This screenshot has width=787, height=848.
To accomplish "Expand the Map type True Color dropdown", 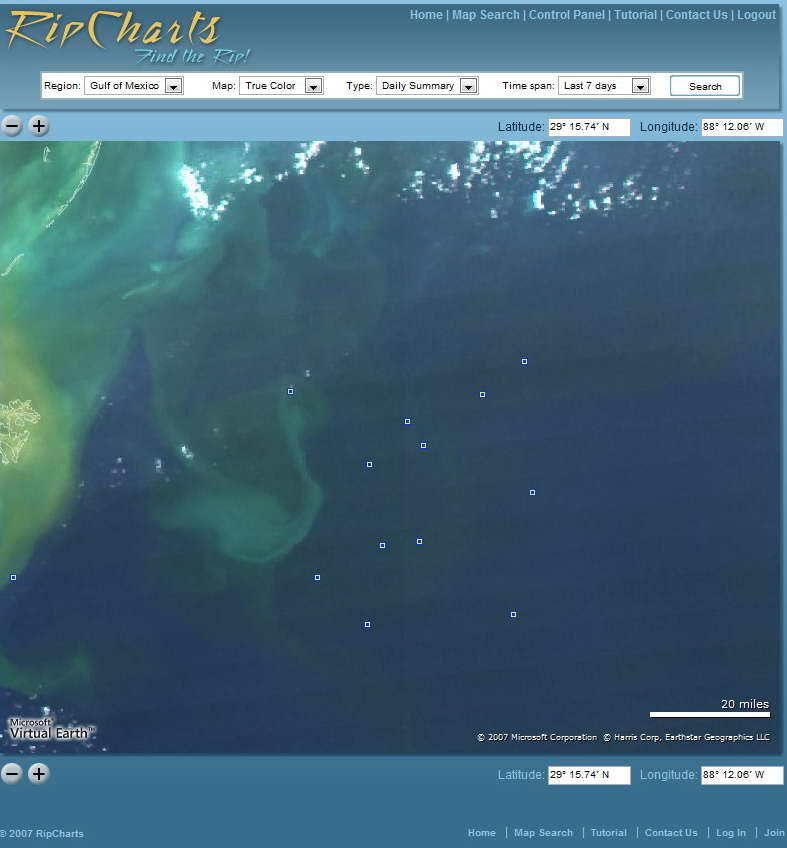I will 281,86.
